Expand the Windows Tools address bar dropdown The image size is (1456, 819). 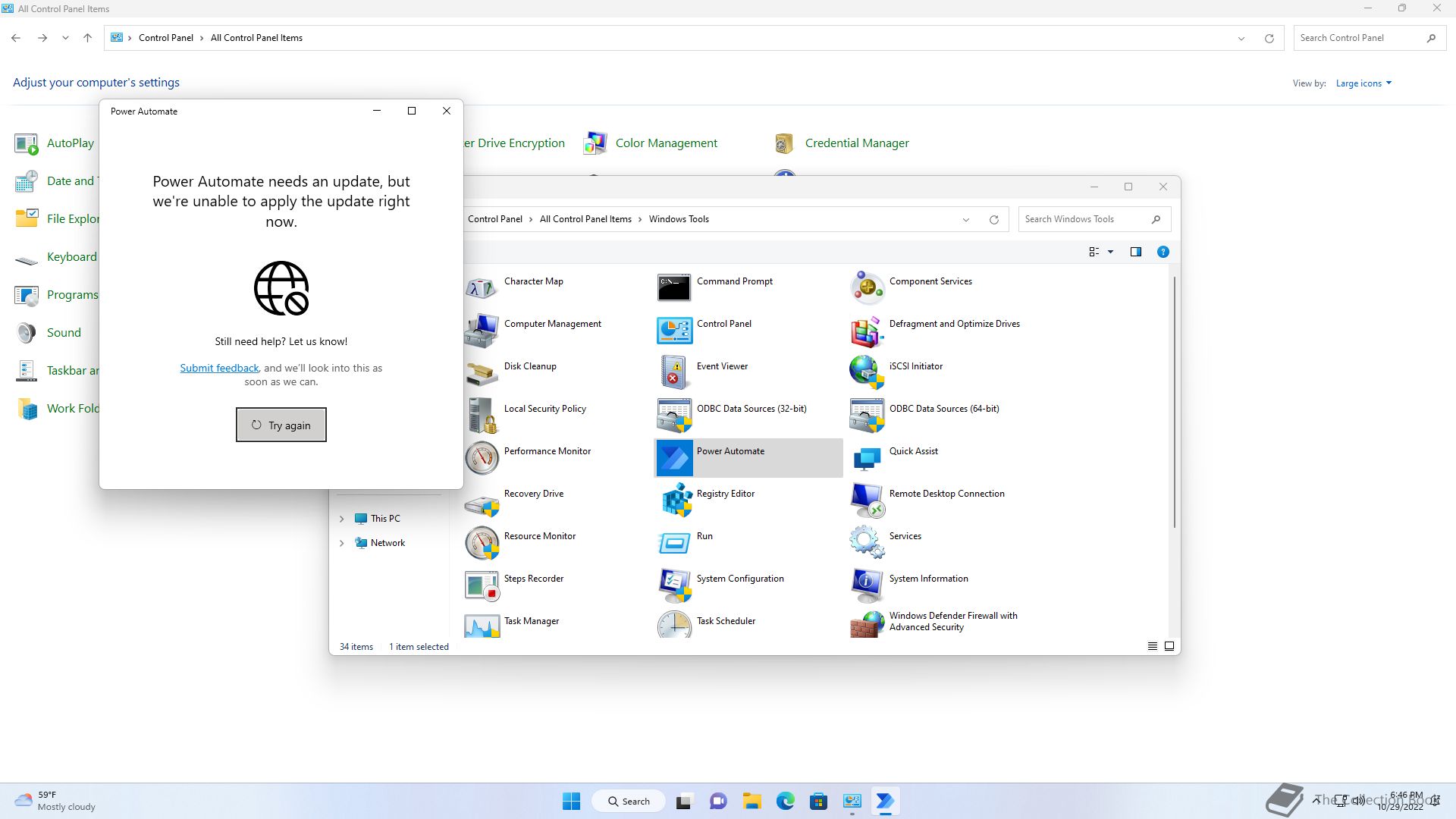[966, 219]
